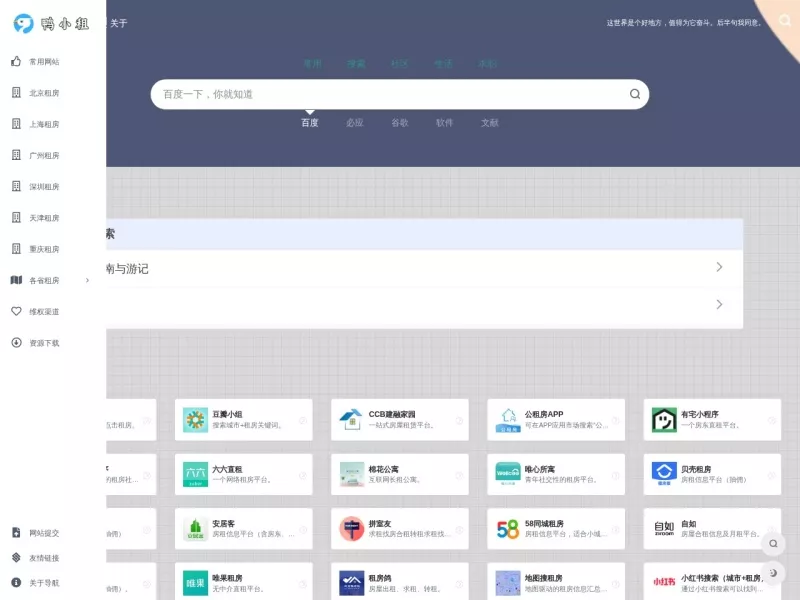
Task: Click the 六六直租 green logo
Action: [195, 474]
